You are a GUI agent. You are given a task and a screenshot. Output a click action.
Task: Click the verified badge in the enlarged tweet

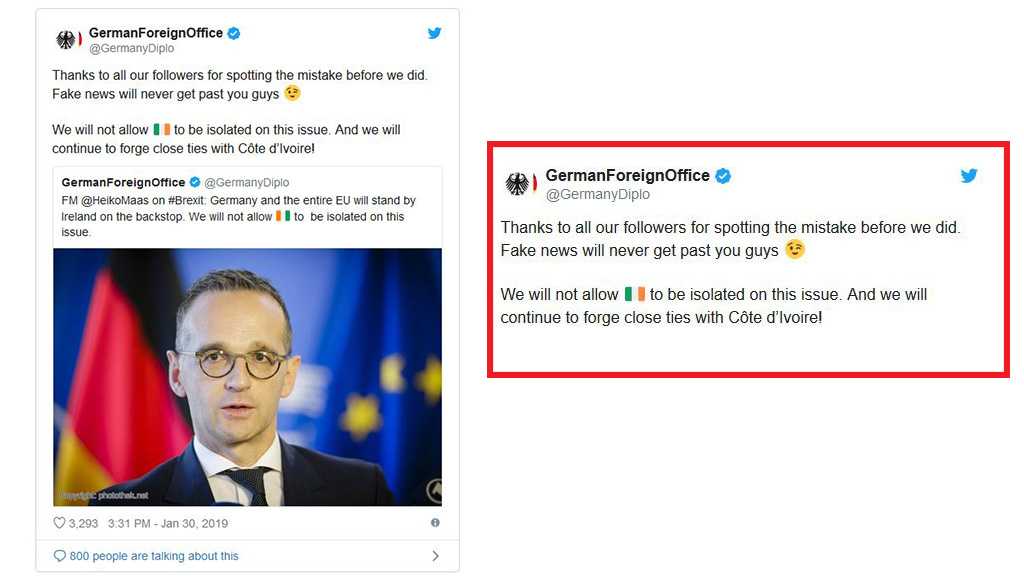pyautogui.click(x=723, y=176)
